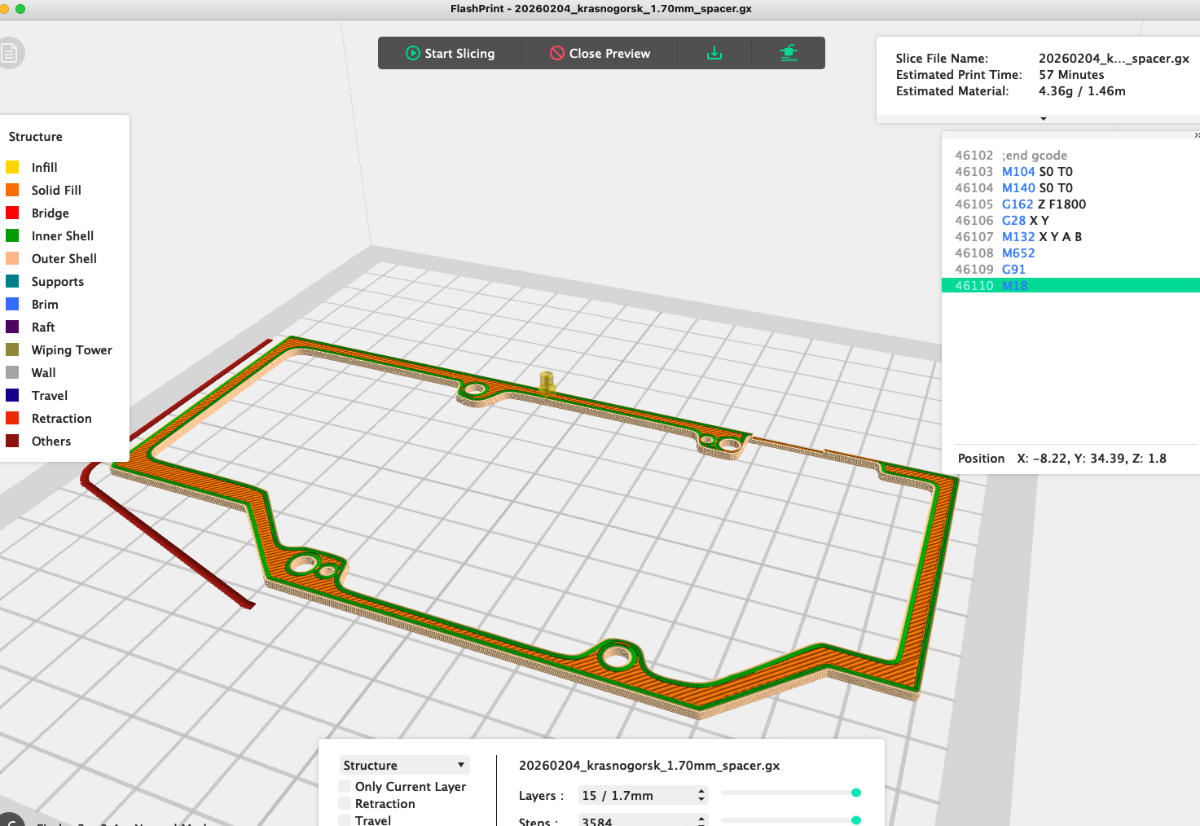Image resolution: width=1200 pixels, height=826 pixels.
Task: Click the Steps field stepper arrows
Action: click(x=701, y=822)
